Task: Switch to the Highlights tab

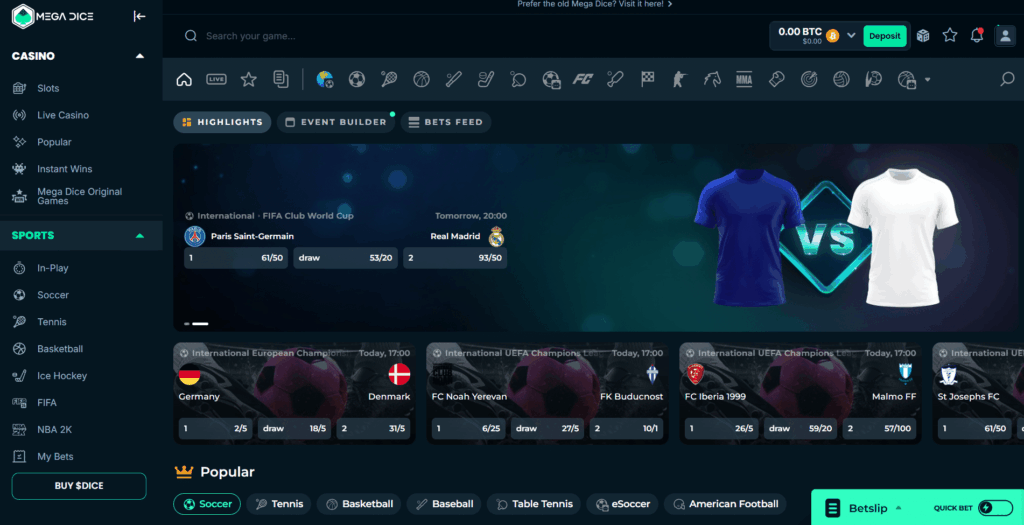Action: coord(222,122)
